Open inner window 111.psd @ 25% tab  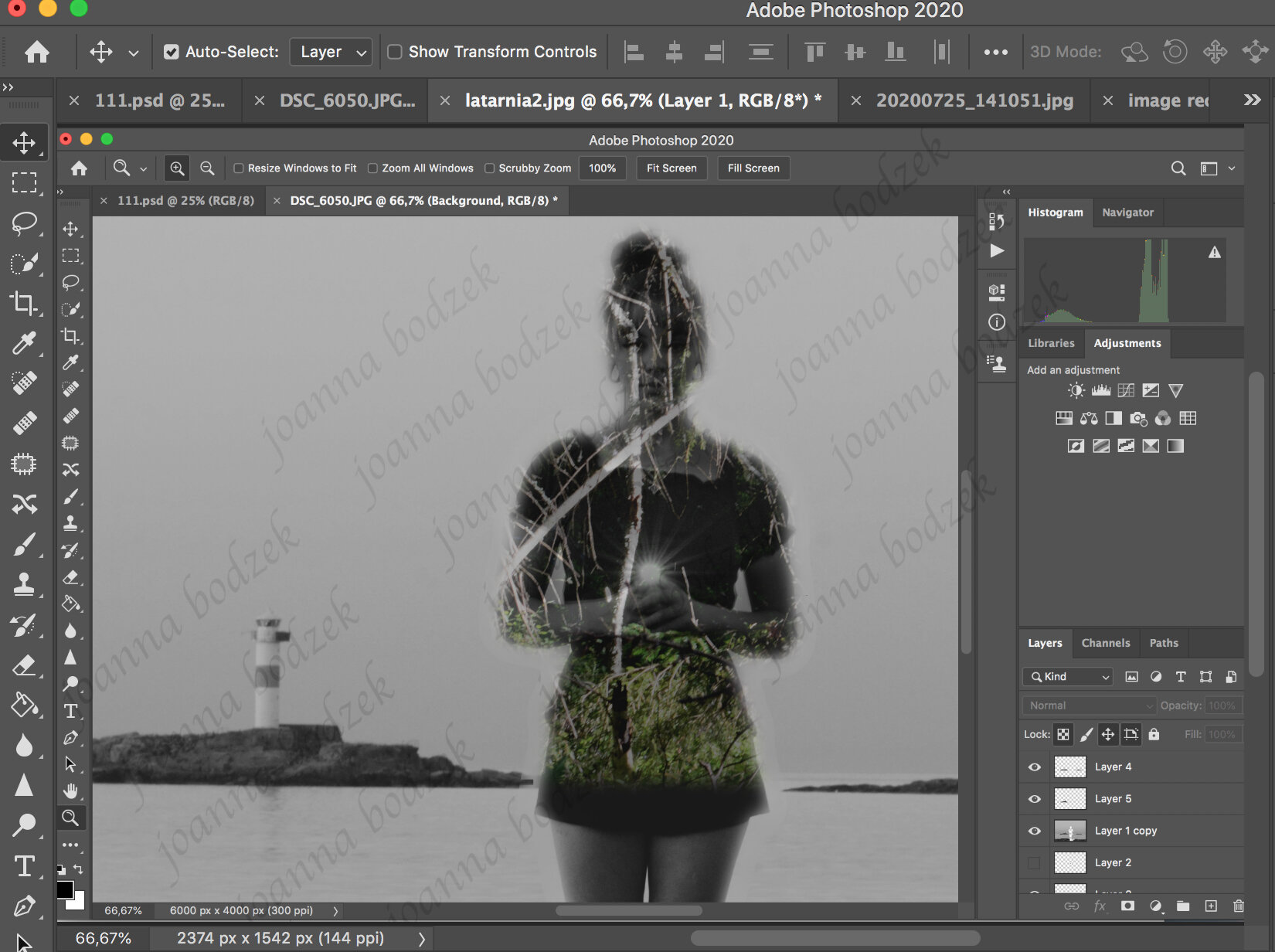(x=185, y=201)
